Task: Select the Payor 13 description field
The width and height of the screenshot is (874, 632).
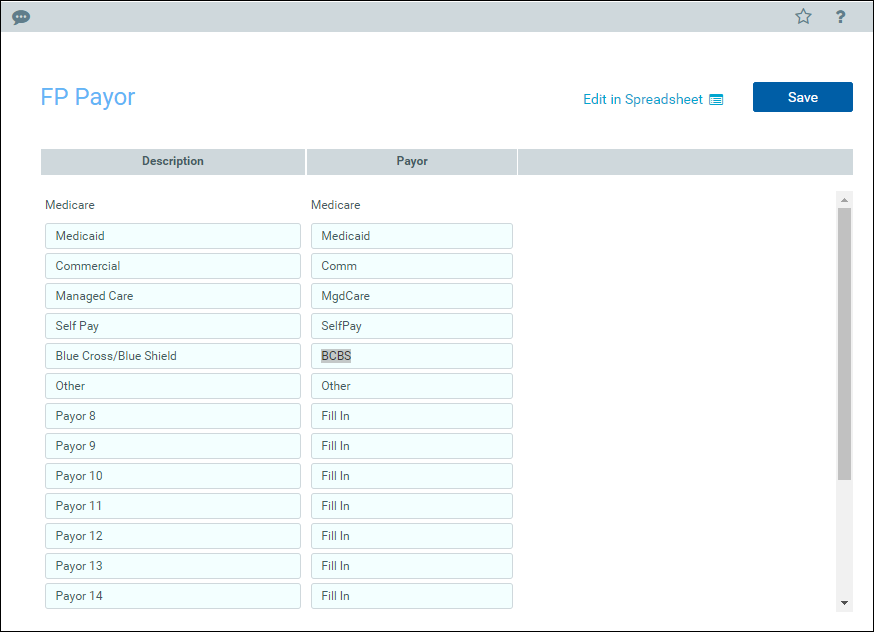Action: pyautogui.click(x=173, y=566)
